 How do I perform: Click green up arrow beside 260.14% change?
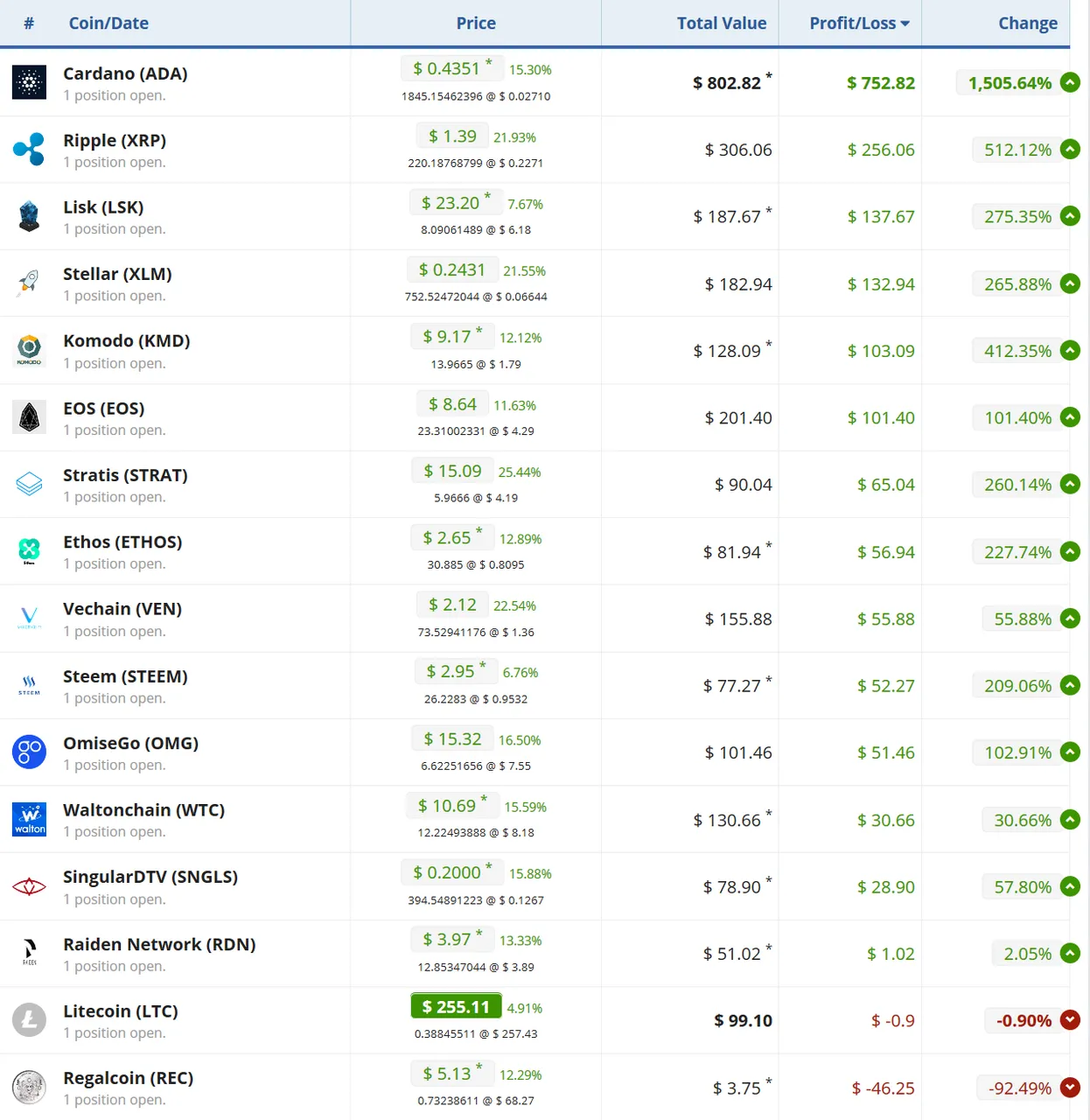[1070, 484]
